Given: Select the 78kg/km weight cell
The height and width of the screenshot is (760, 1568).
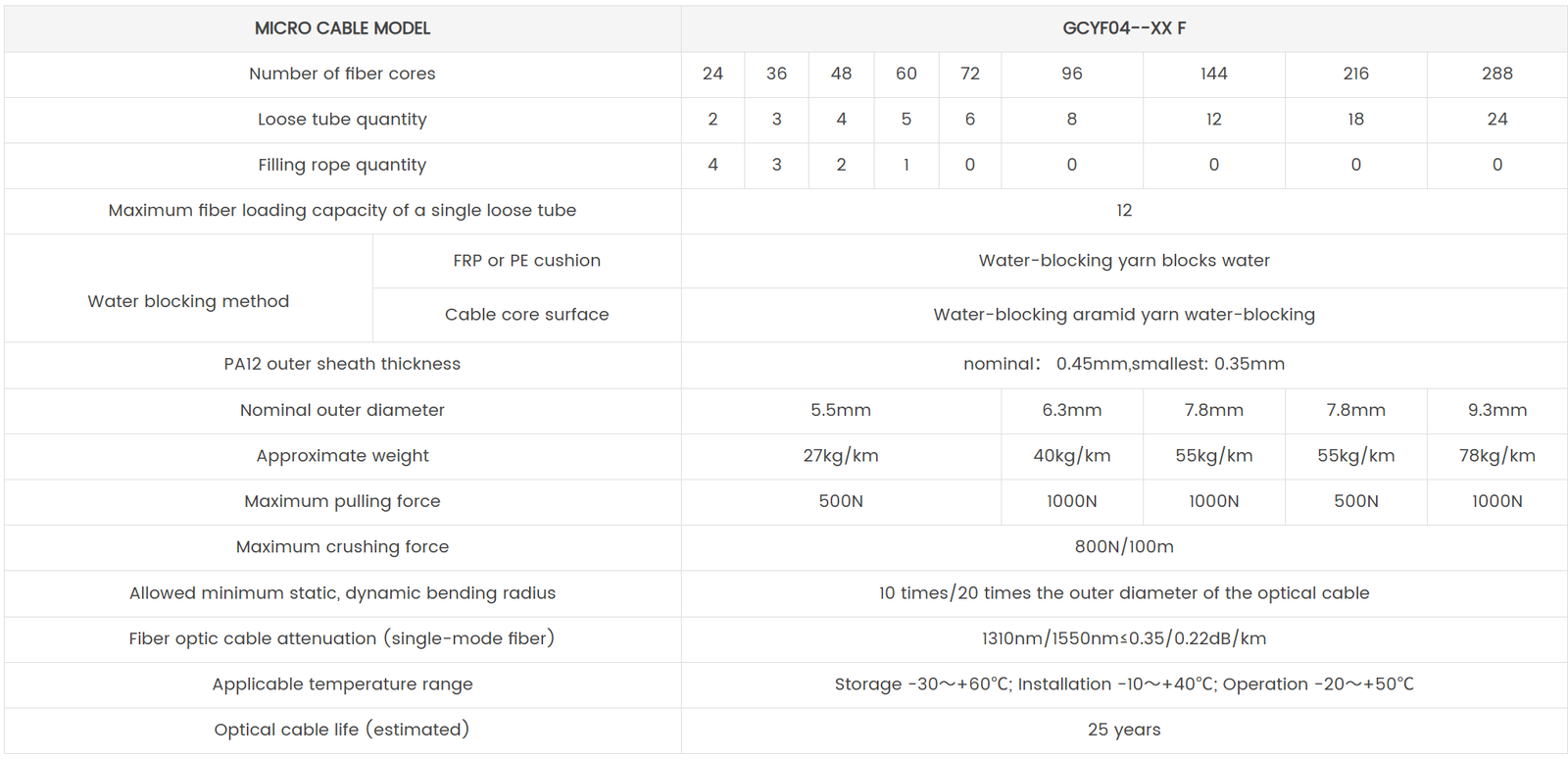Looking at the screenshot, I should [x=1496, y=456].
